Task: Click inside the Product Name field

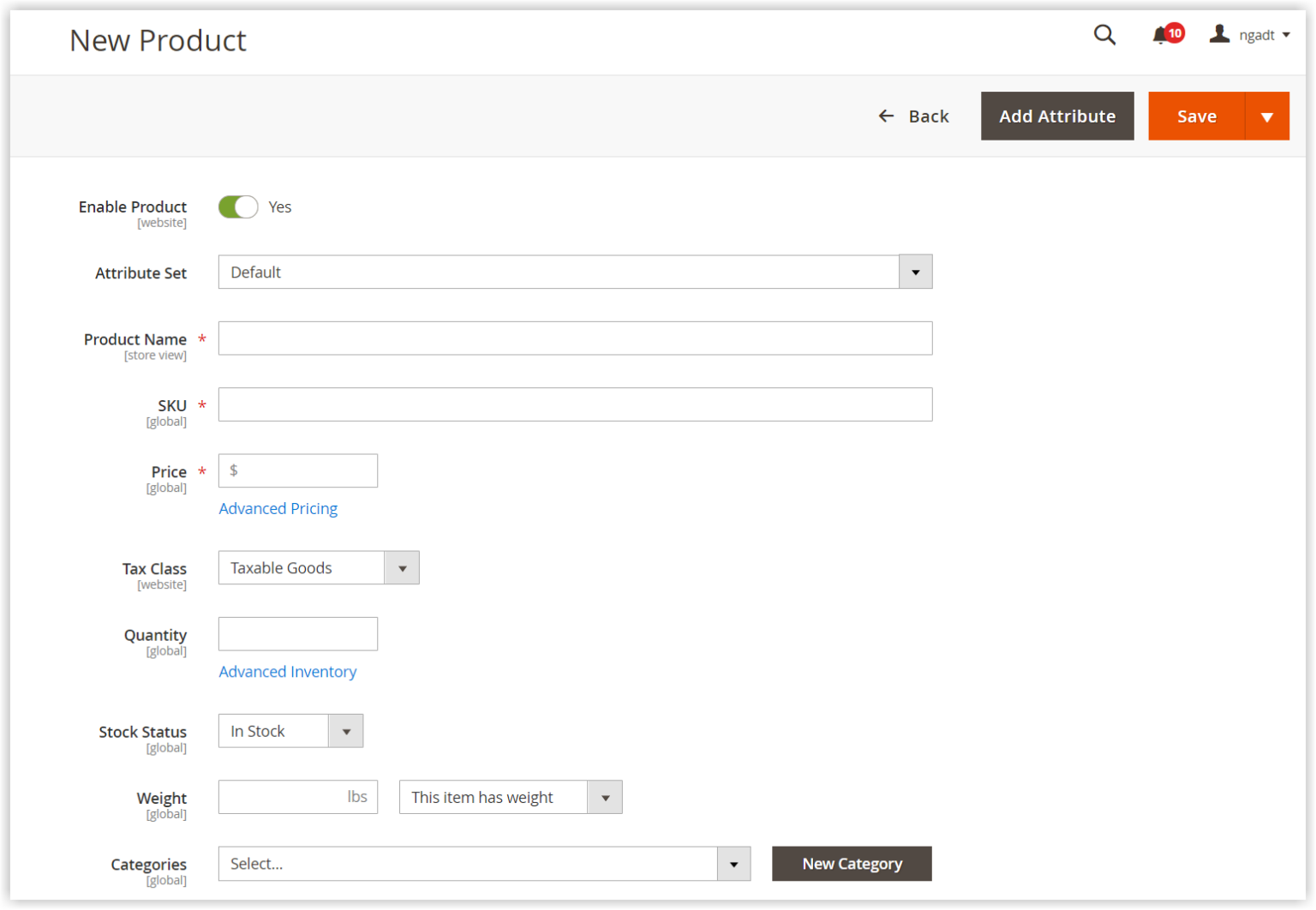Action: point(575,338)
